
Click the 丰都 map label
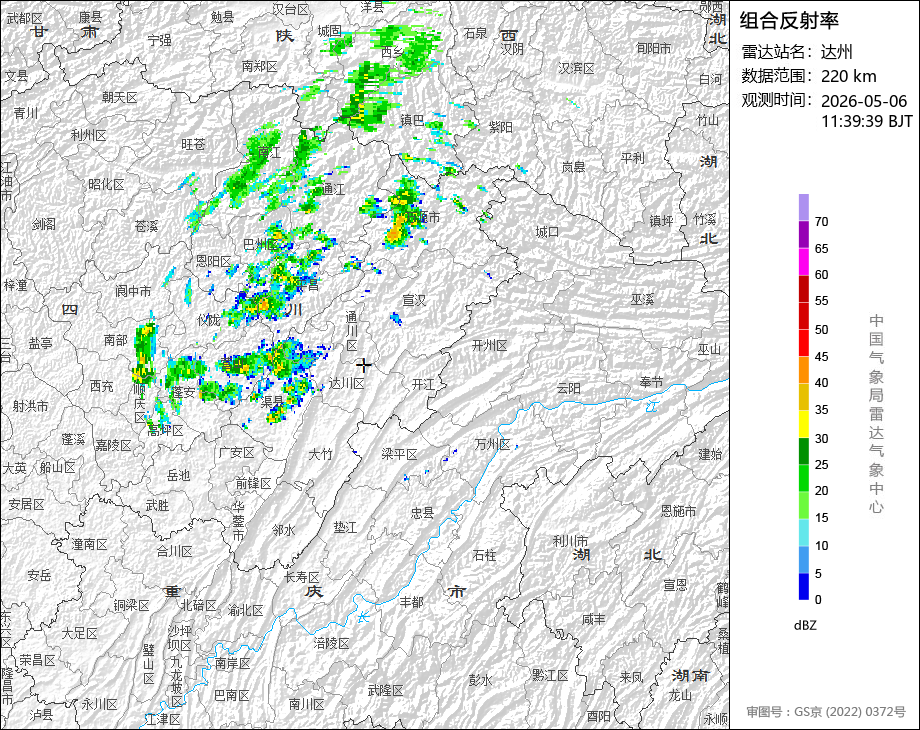coord(411,602)
